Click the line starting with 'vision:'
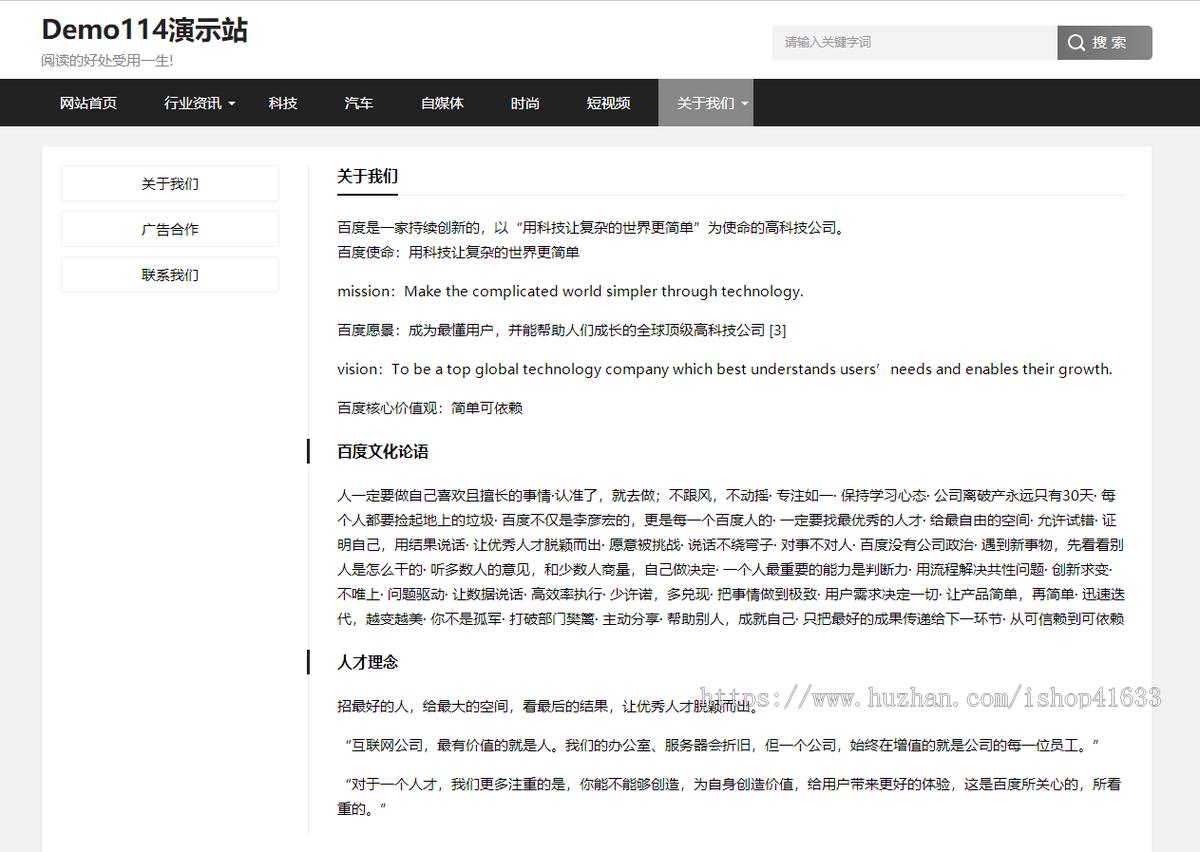Screen dimensions: 1200x852 click(x=725, y=369)
